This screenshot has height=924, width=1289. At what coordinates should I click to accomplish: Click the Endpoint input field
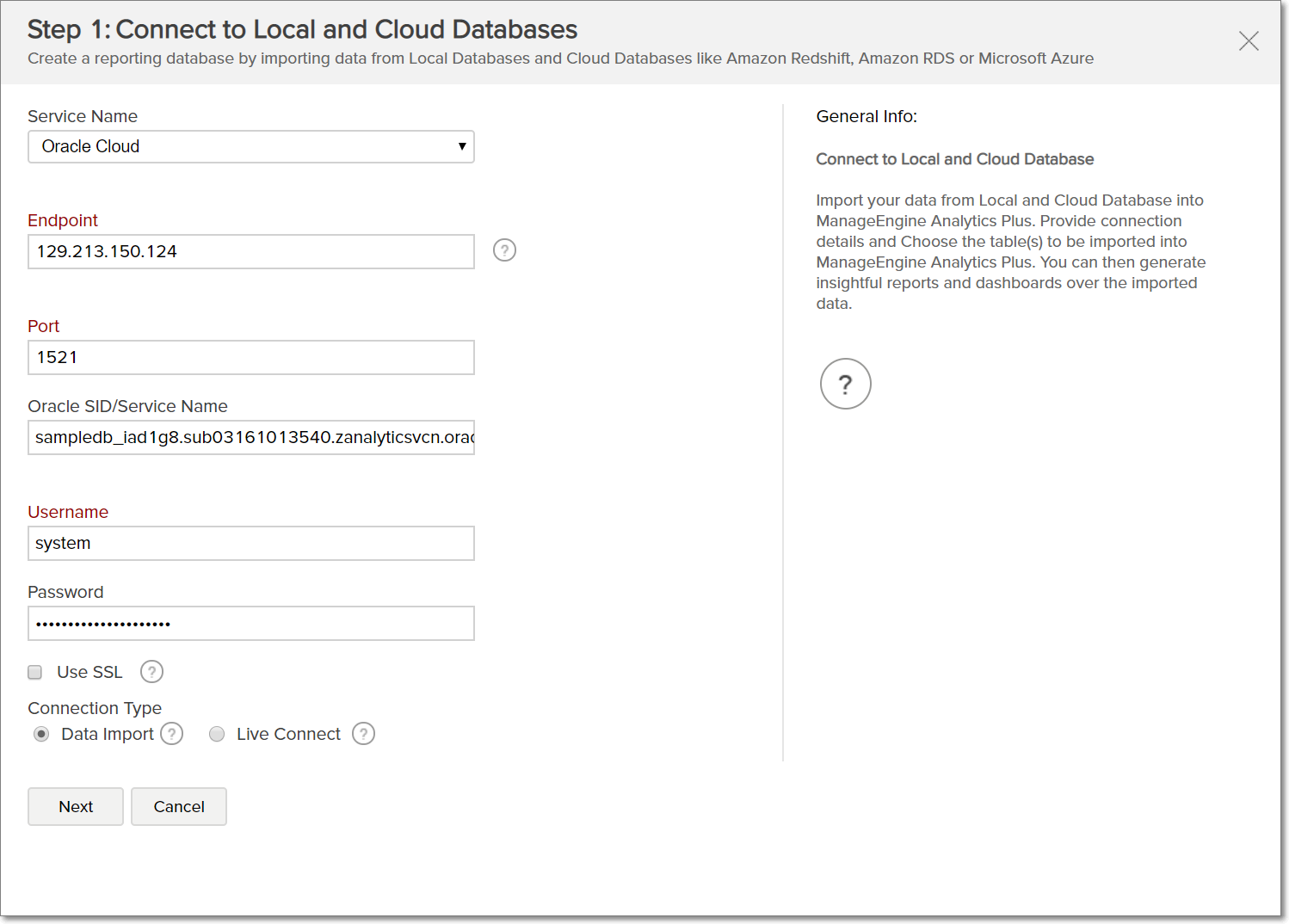[250, 251]
